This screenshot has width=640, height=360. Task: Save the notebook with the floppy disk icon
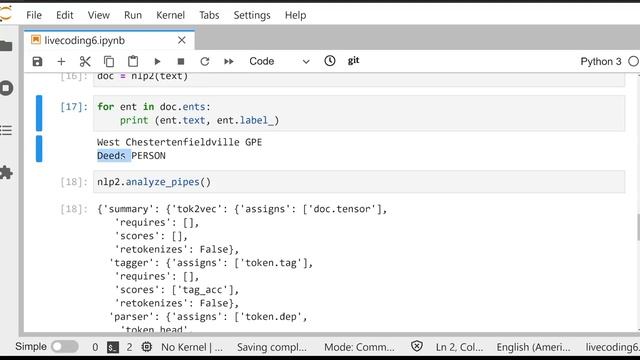tap(37, 61)
